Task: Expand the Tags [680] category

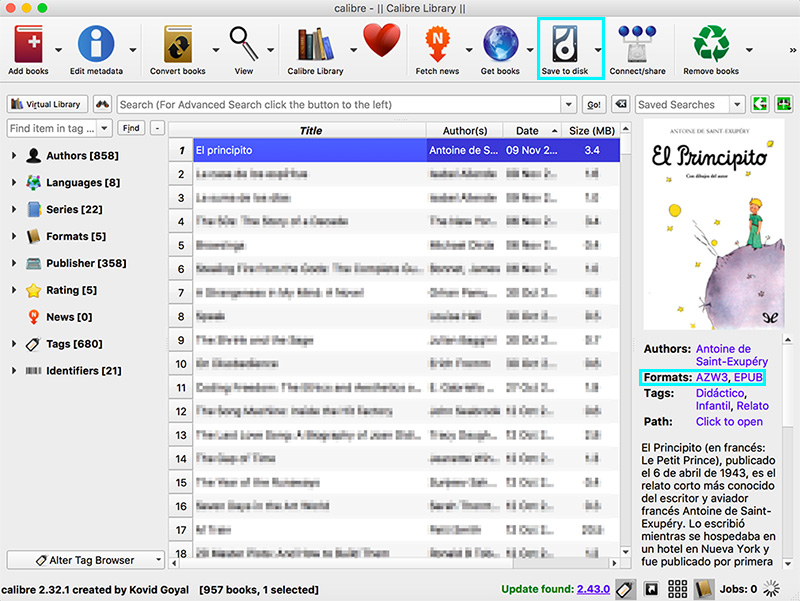Action: coord(14,343)
